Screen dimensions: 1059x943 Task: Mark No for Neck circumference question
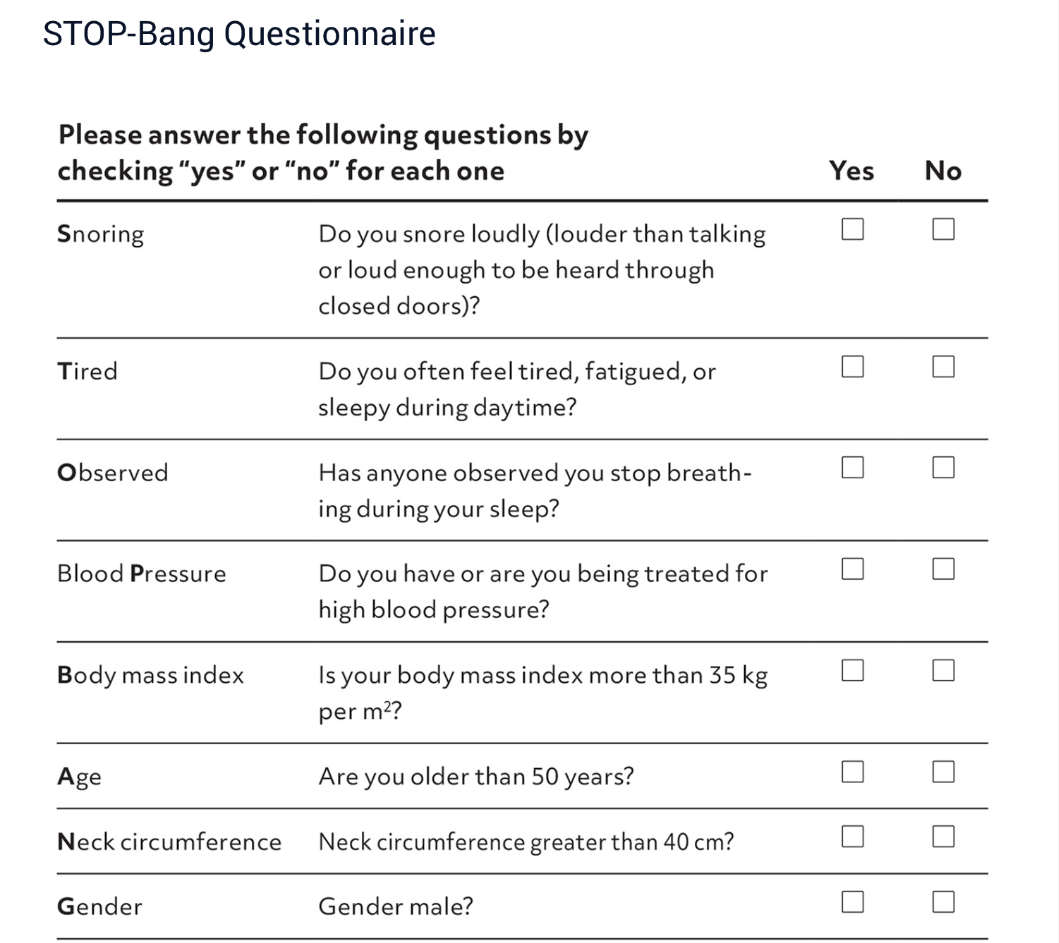[x=943, y=836]
